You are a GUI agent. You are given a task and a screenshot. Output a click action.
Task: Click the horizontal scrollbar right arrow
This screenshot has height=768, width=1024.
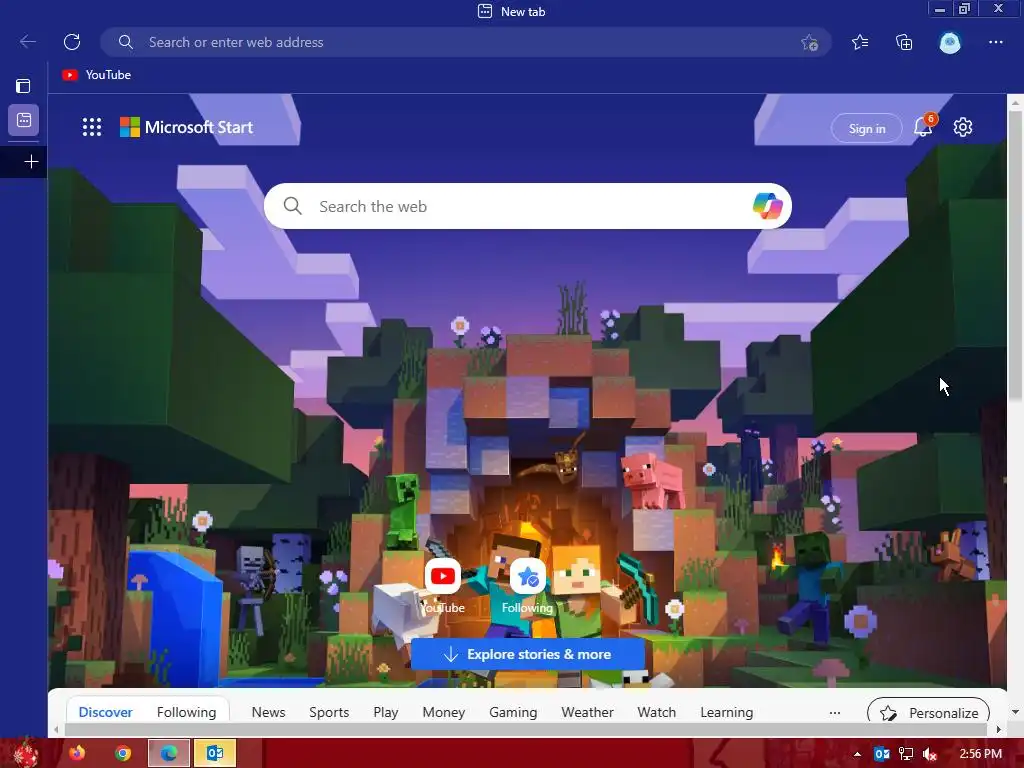coord(999,729)
